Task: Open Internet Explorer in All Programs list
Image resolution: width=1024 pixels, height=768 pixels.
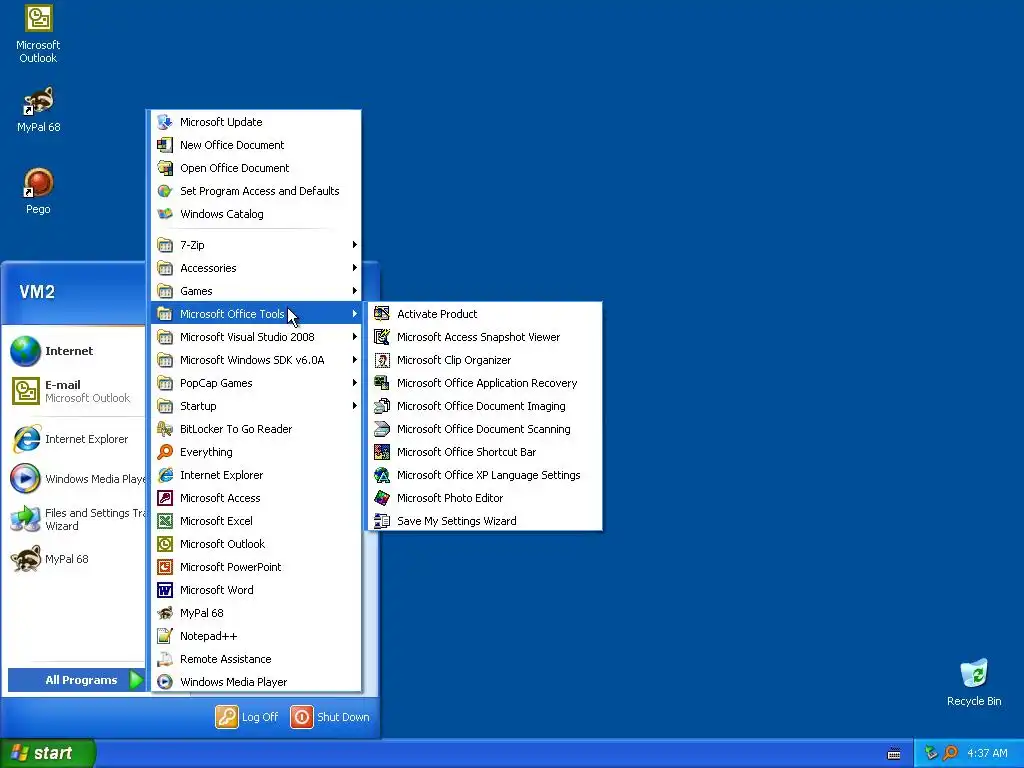Action: tap(256, 475)
